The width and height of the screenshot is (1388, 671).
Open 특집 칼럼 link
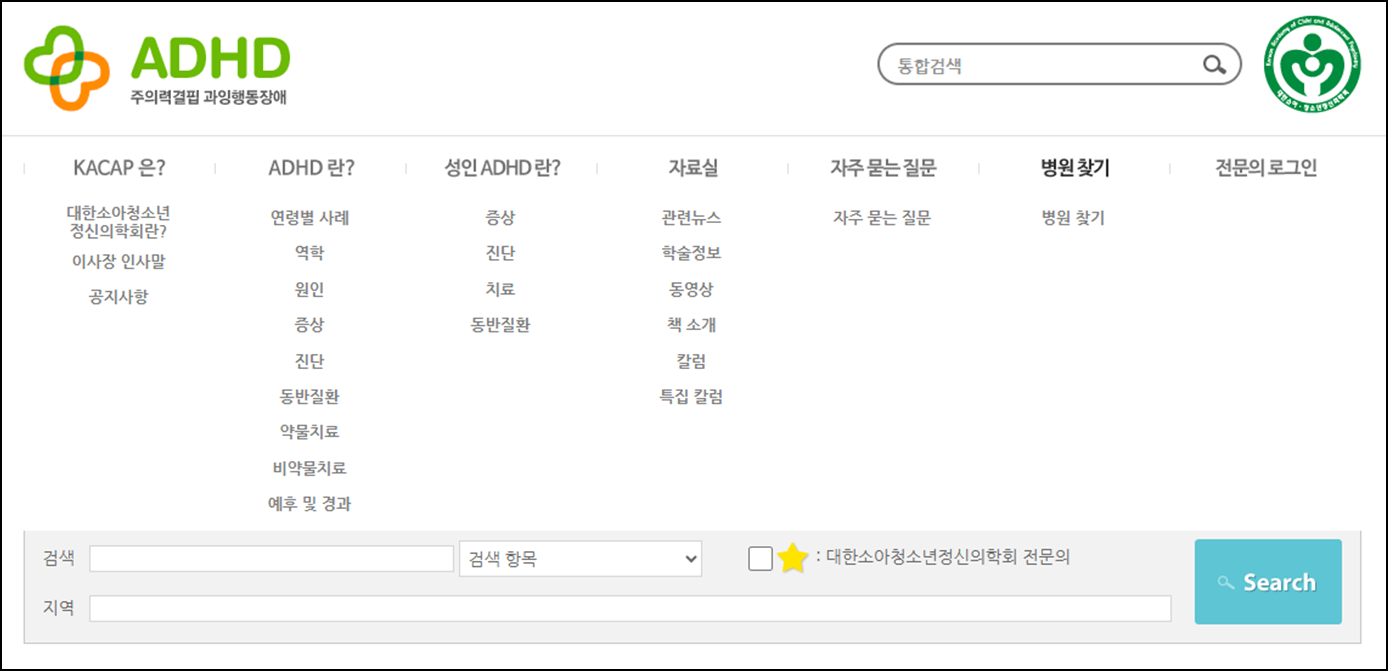tap(691, 397)
